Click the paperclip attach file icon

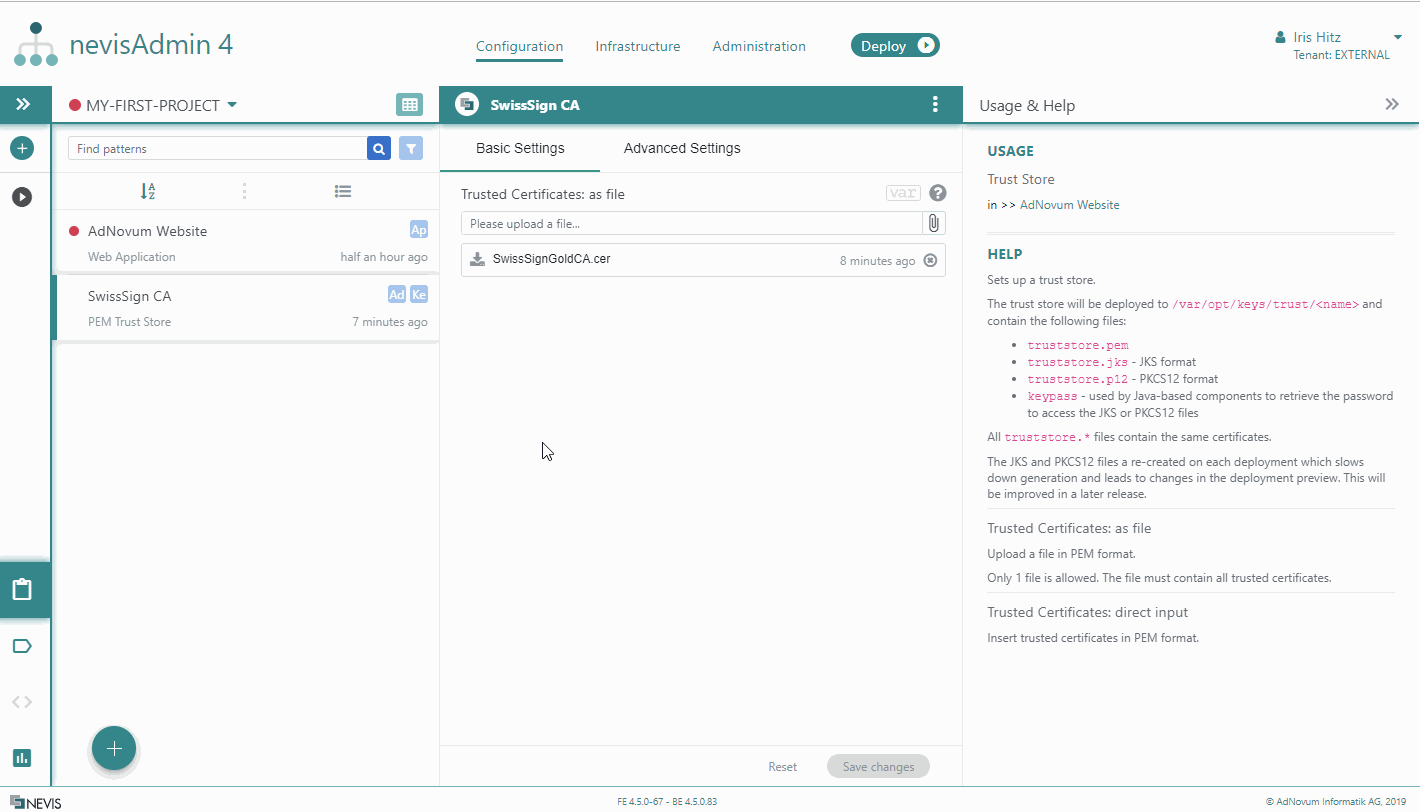[x=934, y=223]
